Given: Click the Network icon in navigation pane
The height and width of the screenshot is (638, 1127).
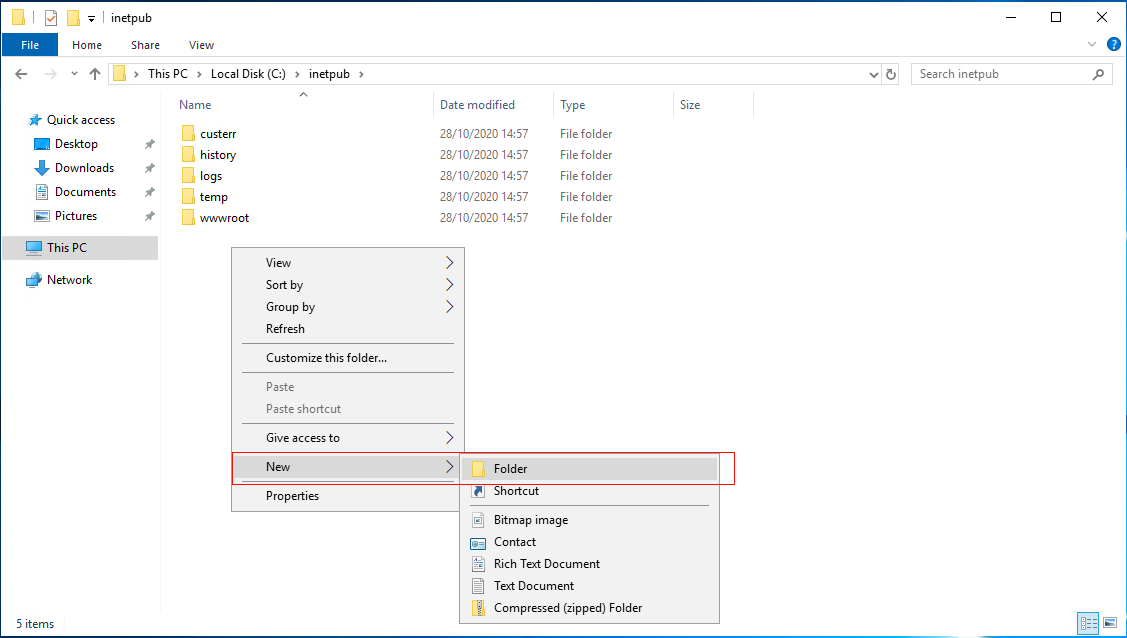Looking at the screenshot, I should pyautogui.click(x=34, y=280).
